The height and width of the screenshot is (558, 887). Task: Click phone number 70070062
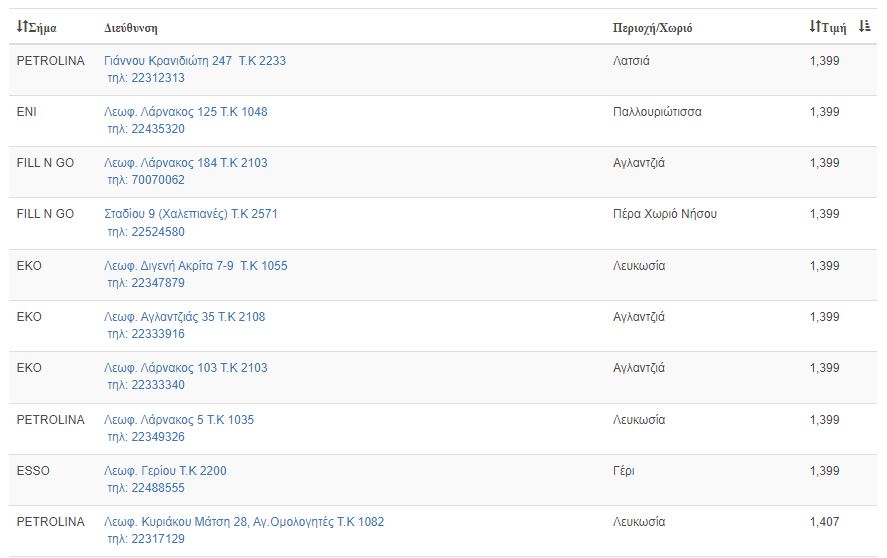158,179
